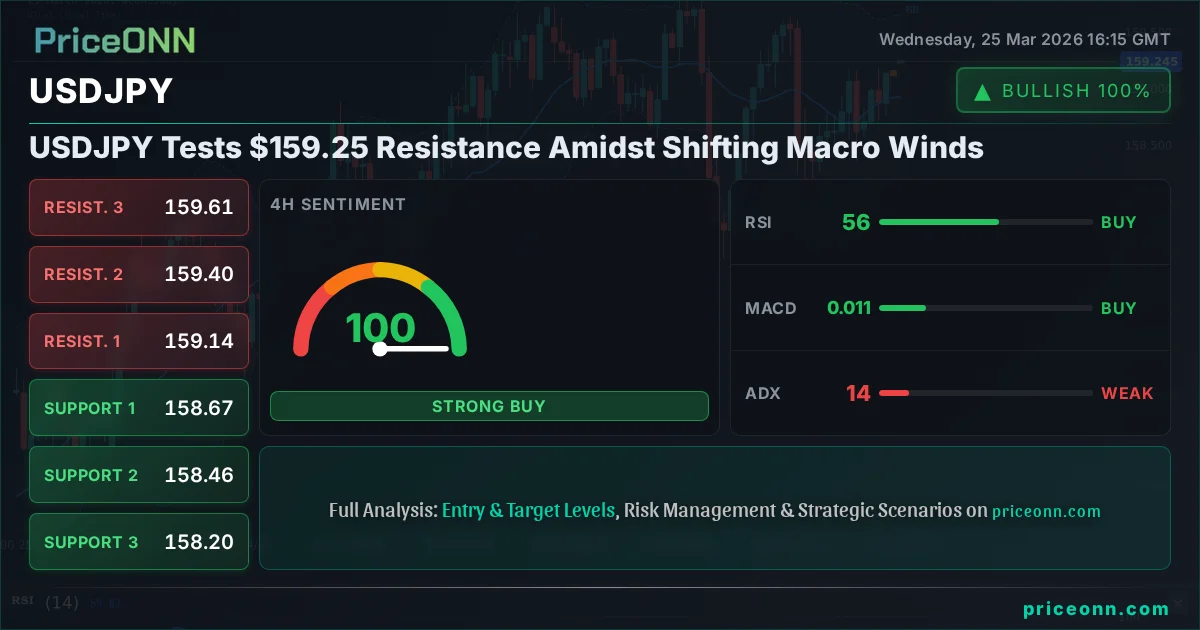Click the date and time stamp
This screenshot has height=630, width=1200.
(x=1024, y=40)
